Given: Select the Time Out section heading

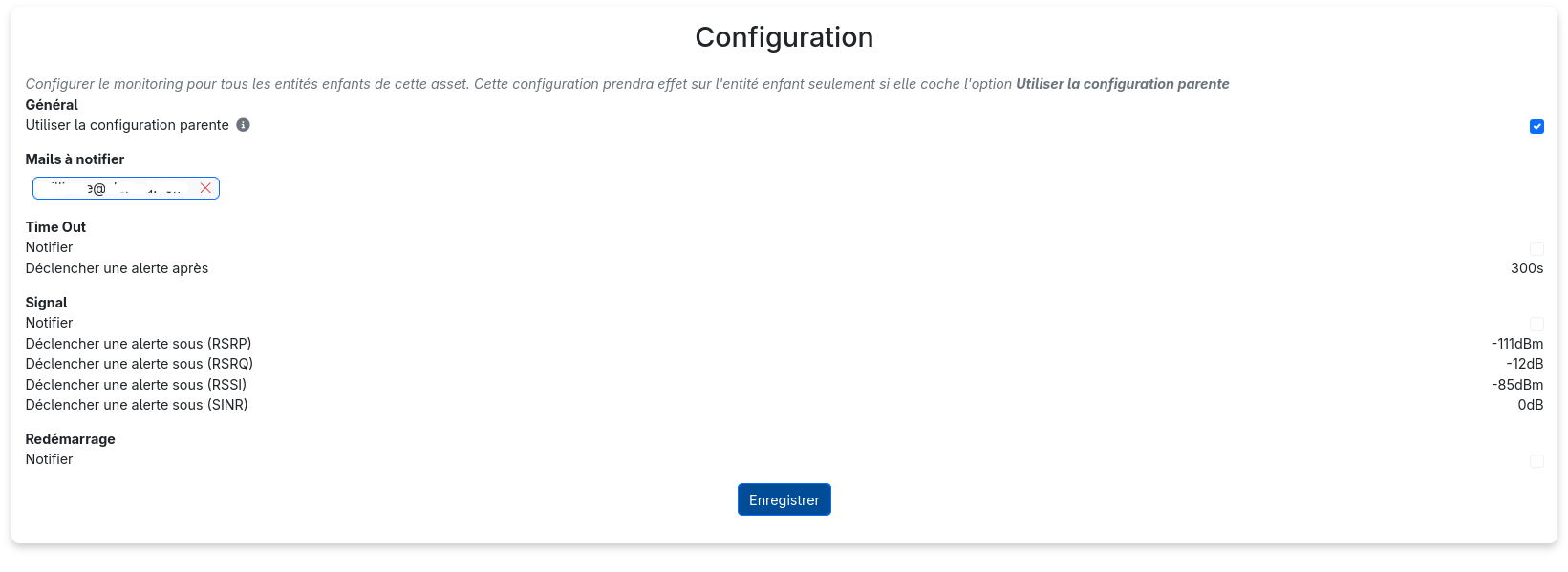Looking at the screenshot, I should click(55, 227).
